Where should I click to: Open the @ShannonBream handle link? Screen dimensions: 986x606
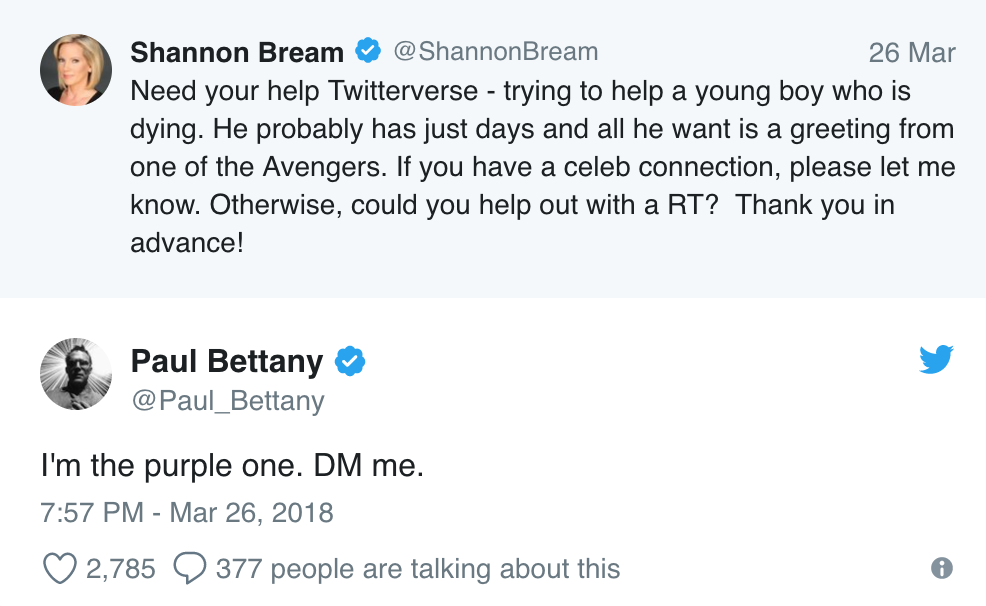(495, 51)
